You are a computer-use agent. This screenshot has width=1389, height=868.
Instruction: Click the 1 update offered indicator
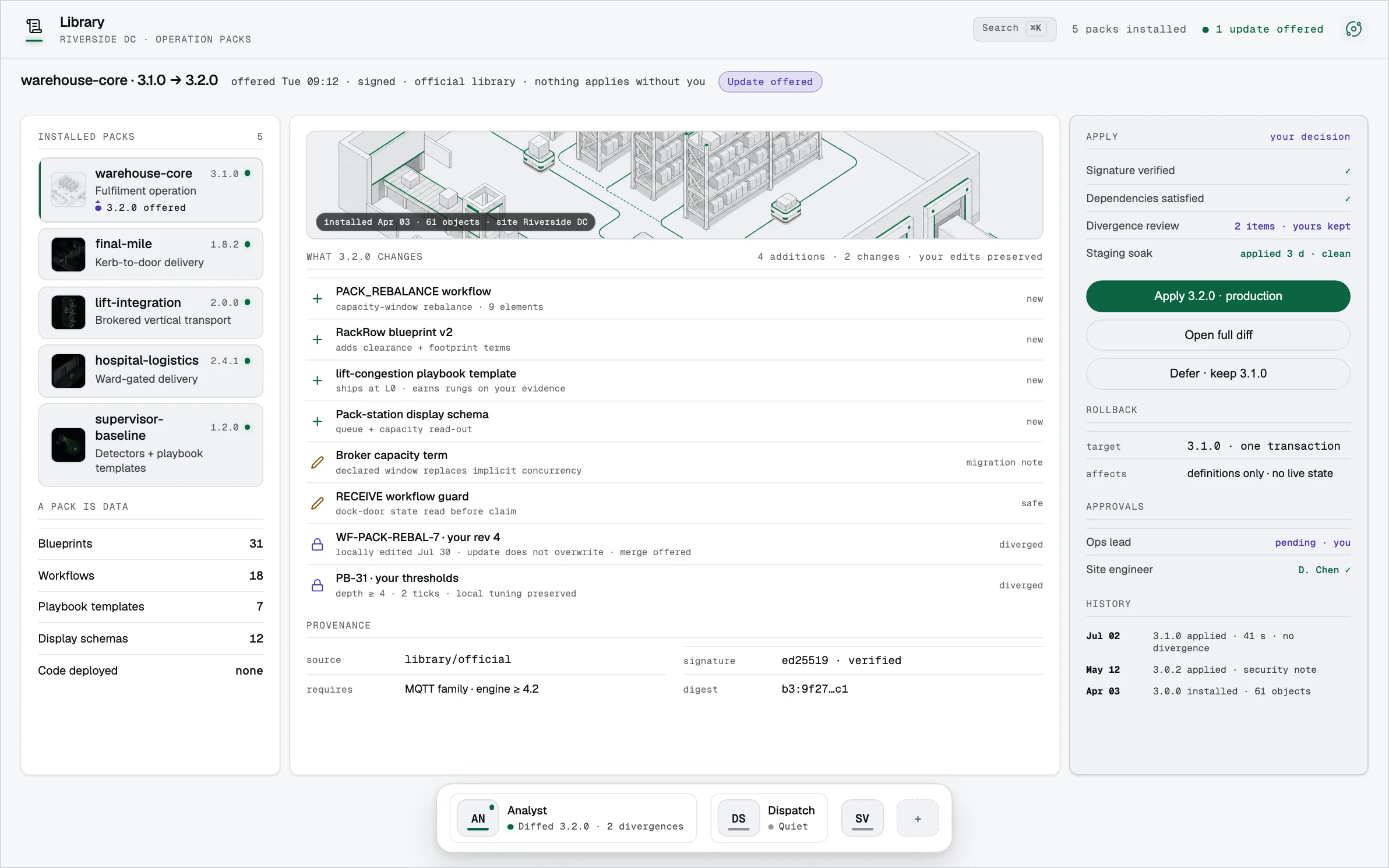[x=1263, y=29]
